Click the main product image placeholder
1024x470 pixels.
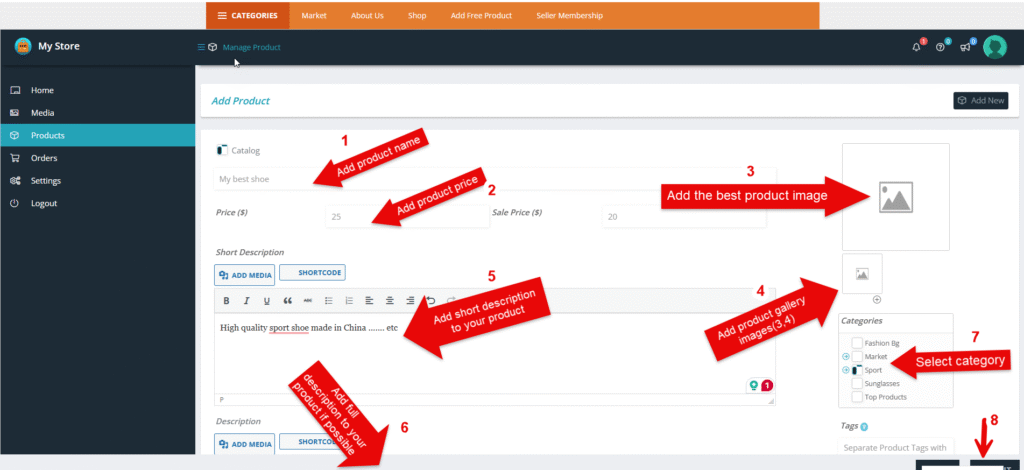pyautogui.click(x=895, y=197)
